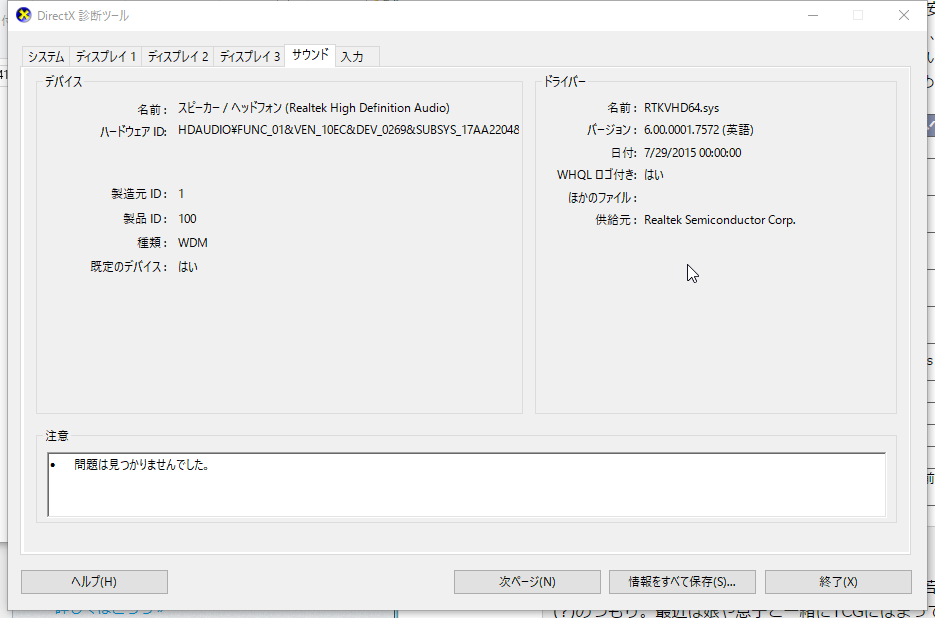Click inside the 注意 notes text box

466,484
